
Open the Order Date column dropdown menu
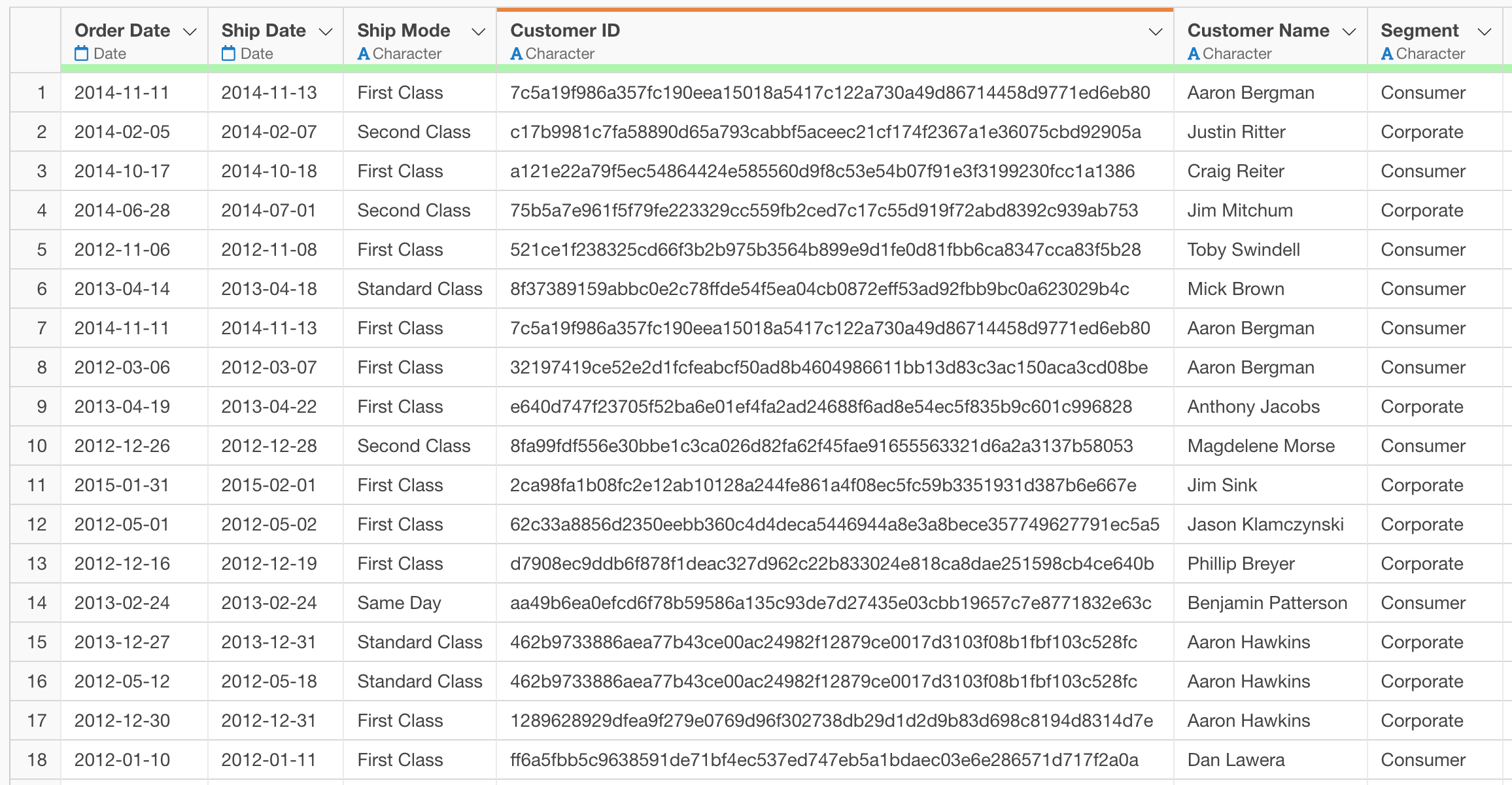point(190,32)
